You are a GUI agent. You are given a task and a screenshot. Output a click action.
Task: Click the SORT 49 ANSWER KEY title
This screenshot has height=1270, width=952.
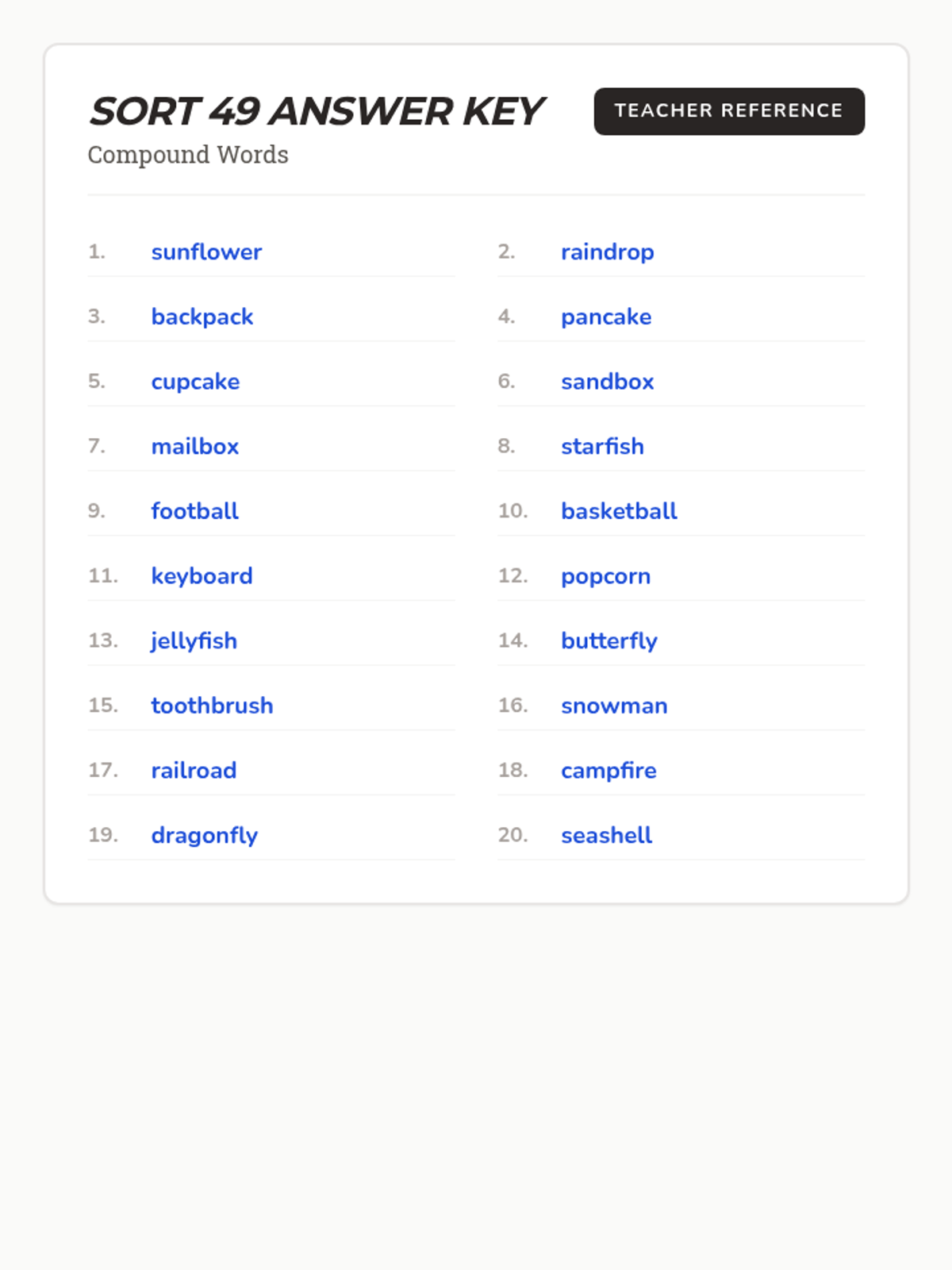coord(316,111)
